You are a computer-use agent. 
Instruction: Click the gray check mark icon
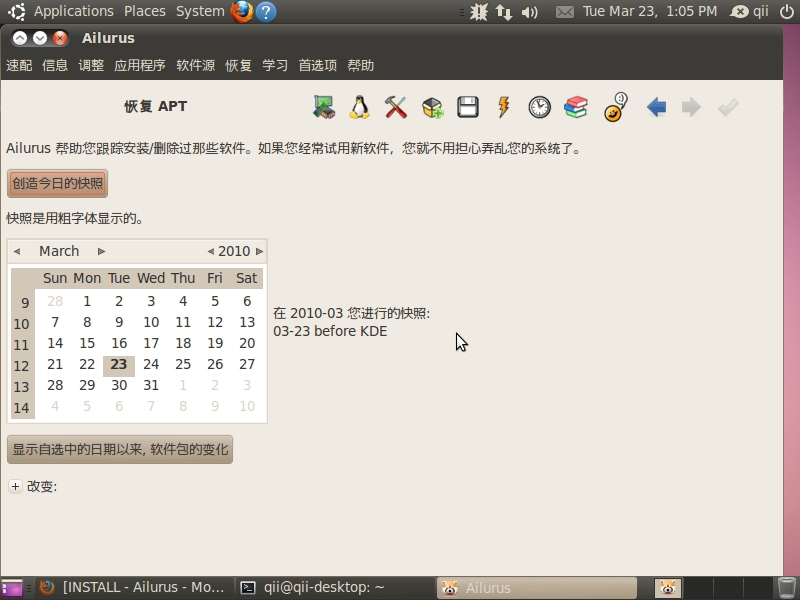[728, 107]
